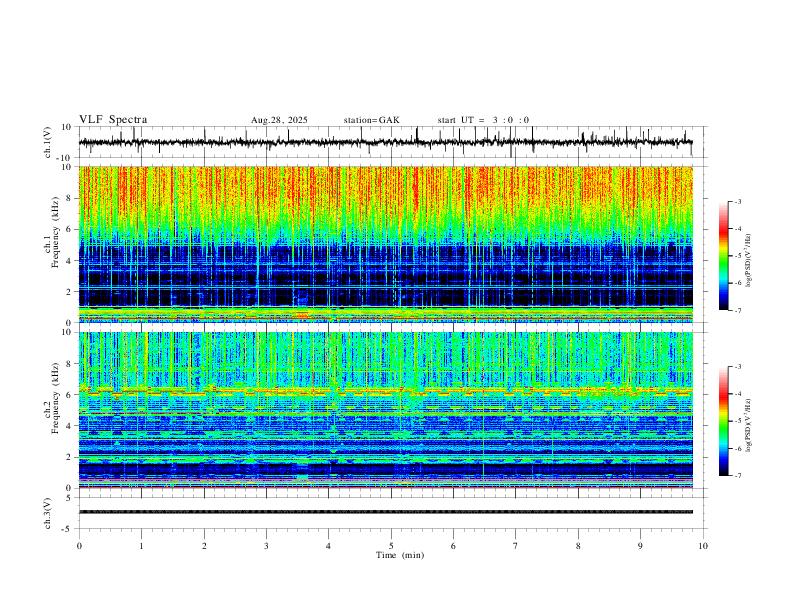Image resolution: width=792 pixels, height=612 pixels.
Task: Click the ch.1 colorbar "log(PSD)" label
Action: [x=748, y=260]
